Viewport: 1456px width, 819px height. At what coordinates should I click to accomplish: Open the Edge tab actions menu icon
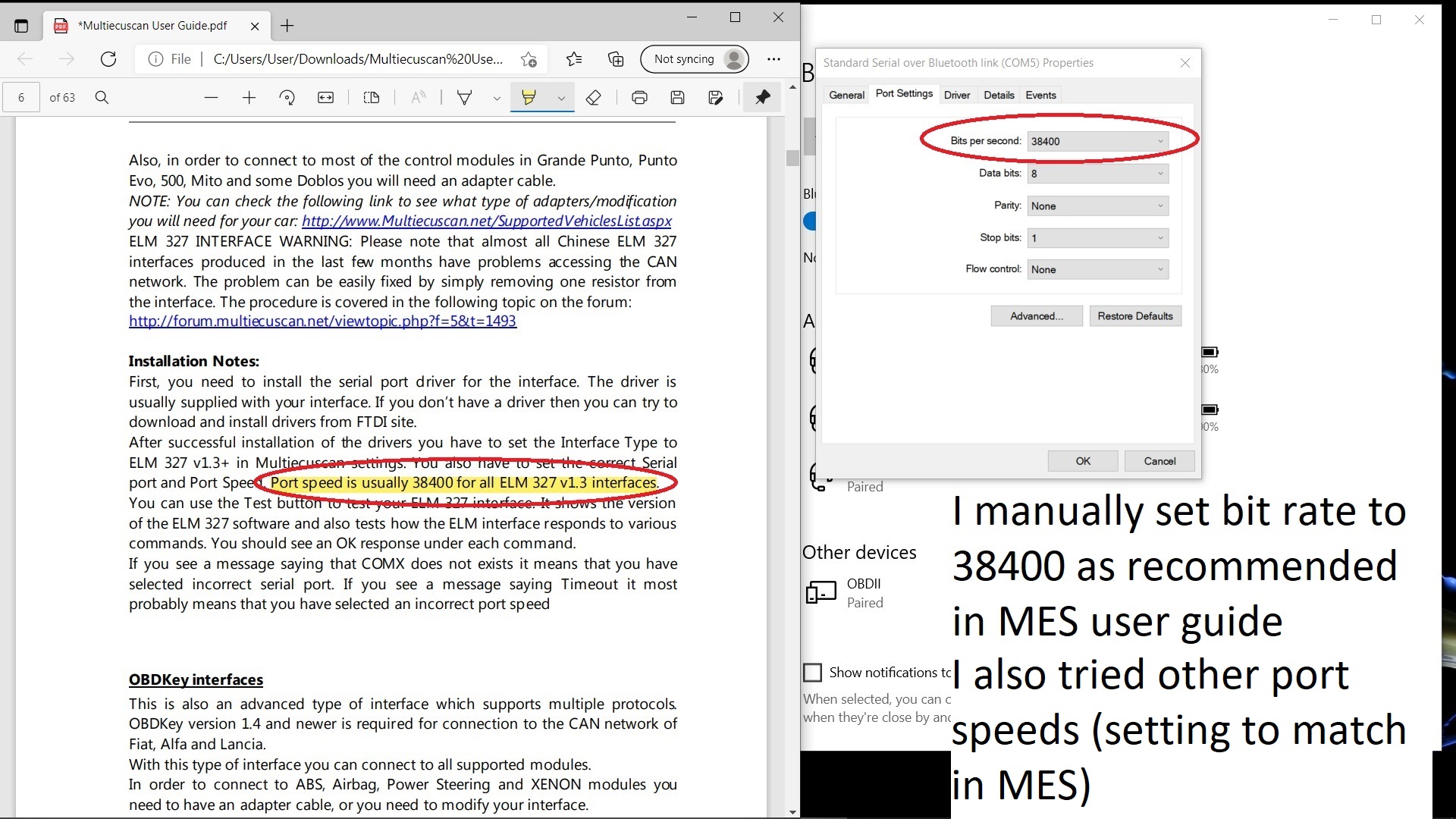(21, 26)
